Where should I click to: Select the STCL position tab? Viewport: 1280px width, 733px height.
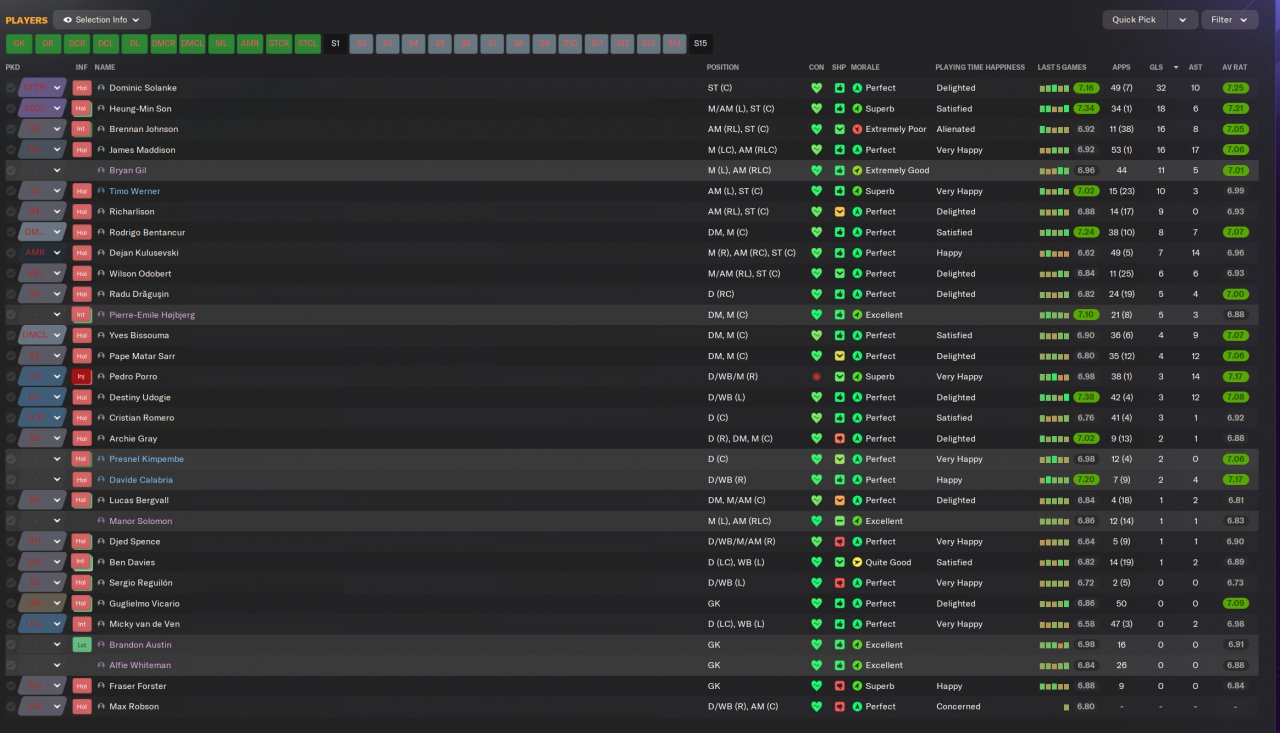[x=308, y=43]
